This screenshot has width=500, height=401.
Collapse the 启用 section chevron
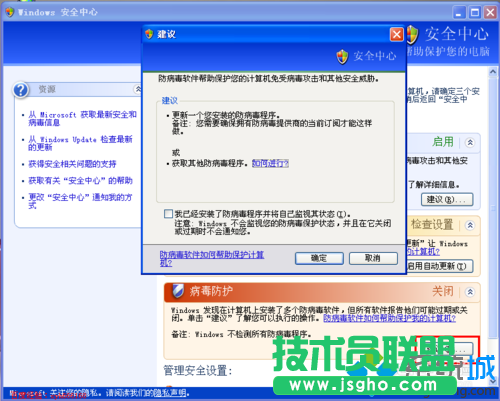pyautogui.click(x=470, y=143)
